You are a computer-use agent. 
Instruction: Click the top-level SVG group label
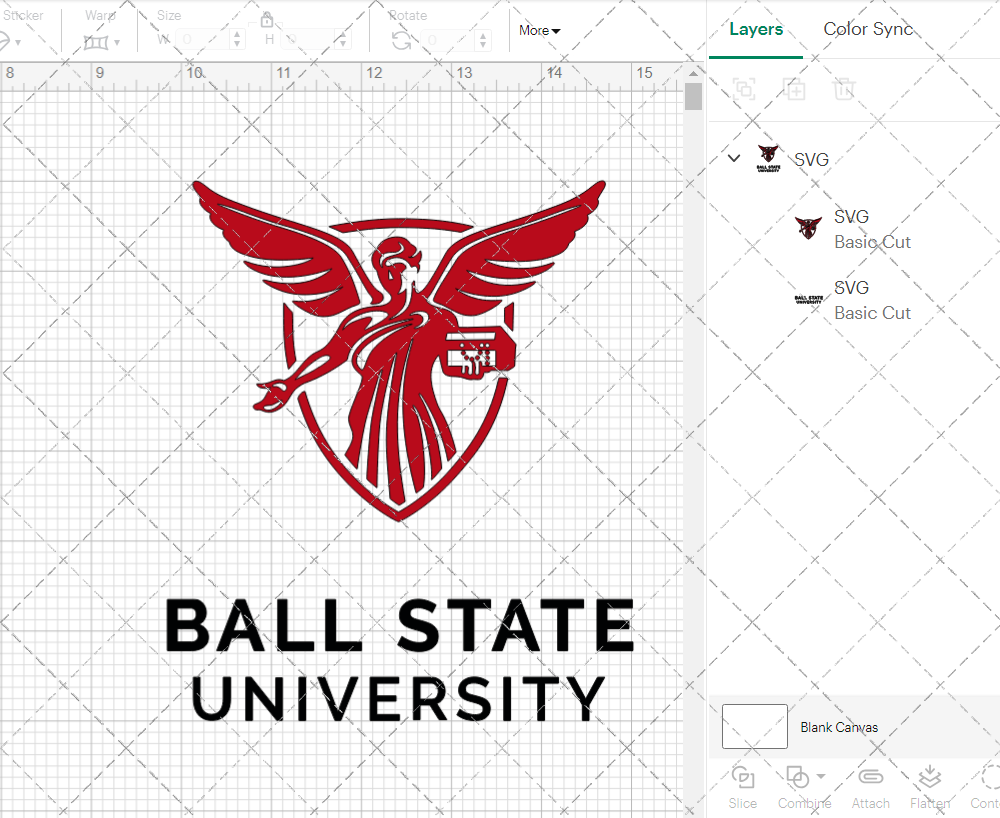[811, 159]
